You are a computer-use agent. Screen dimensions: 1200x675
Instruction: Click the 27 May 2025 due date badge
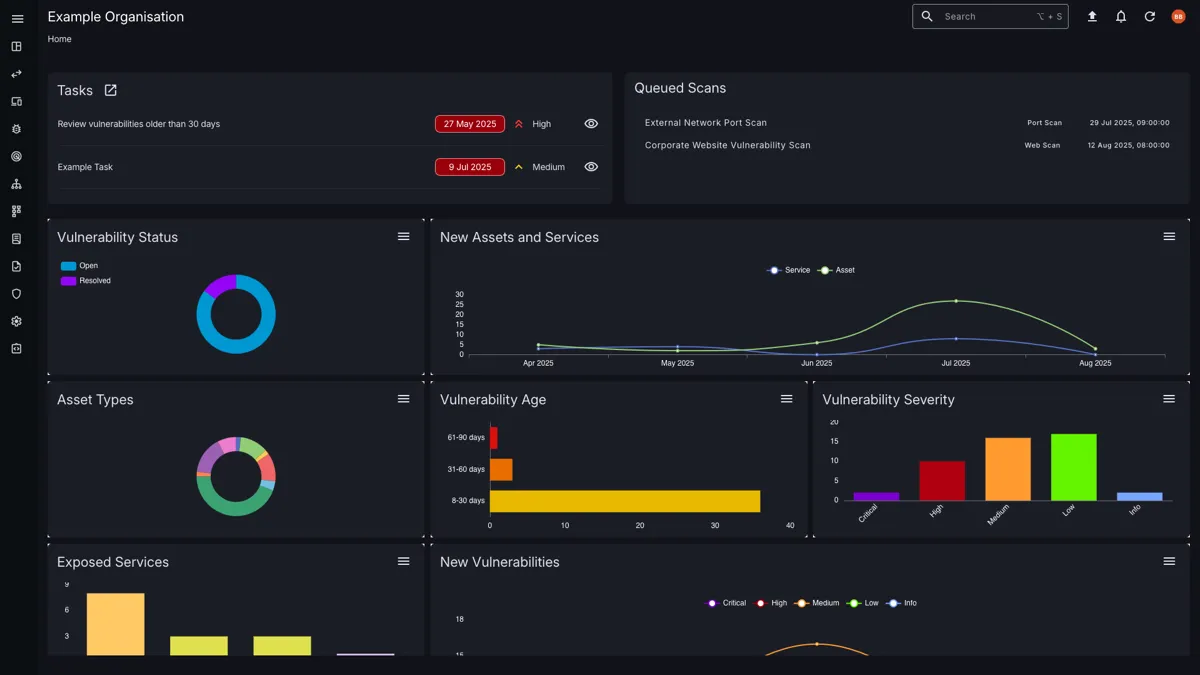[x=469, y=123]
